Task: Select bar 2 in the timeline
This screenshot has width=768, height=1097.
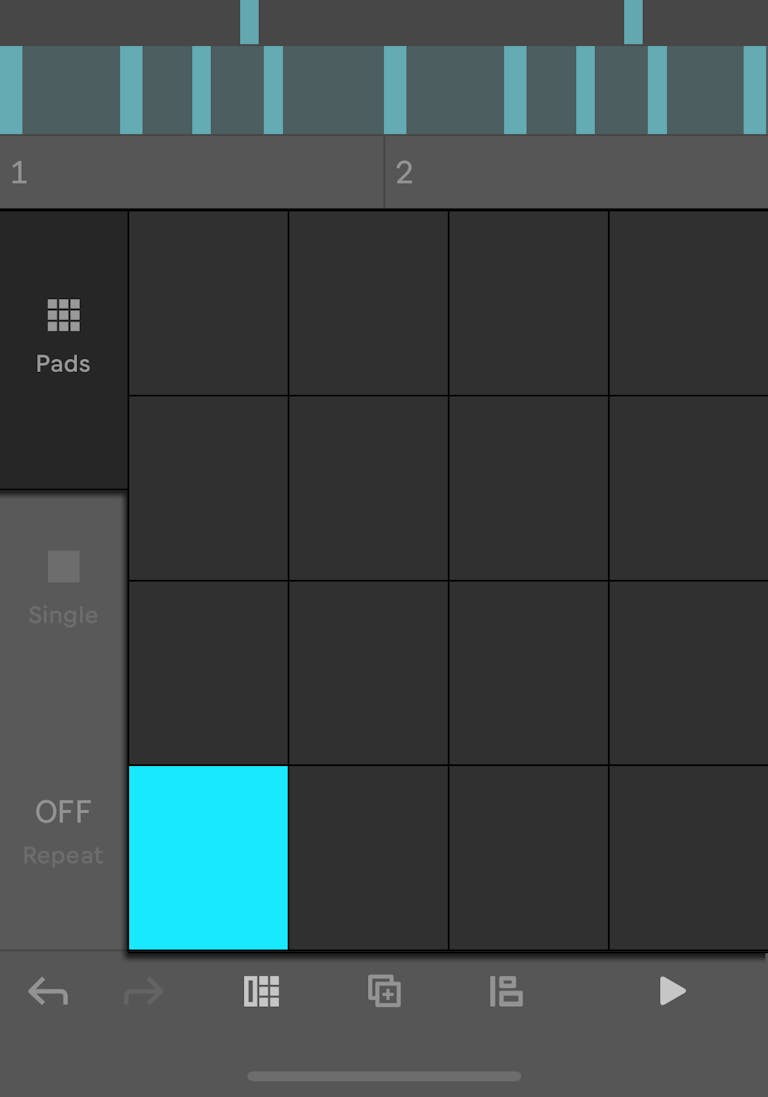Action: pyautogui.click(x=575, y=171)
